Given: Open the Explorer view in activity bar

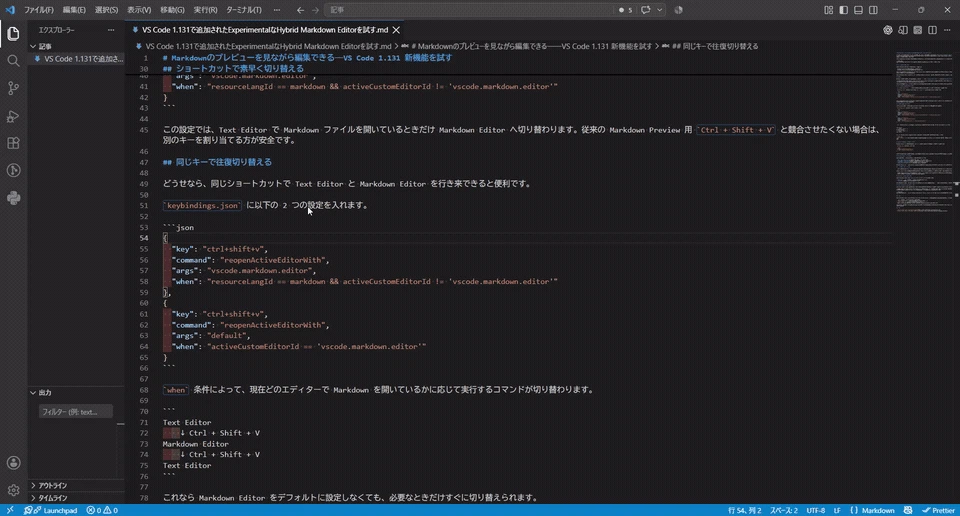Looking at the screenshot, I should pos(13,34).
